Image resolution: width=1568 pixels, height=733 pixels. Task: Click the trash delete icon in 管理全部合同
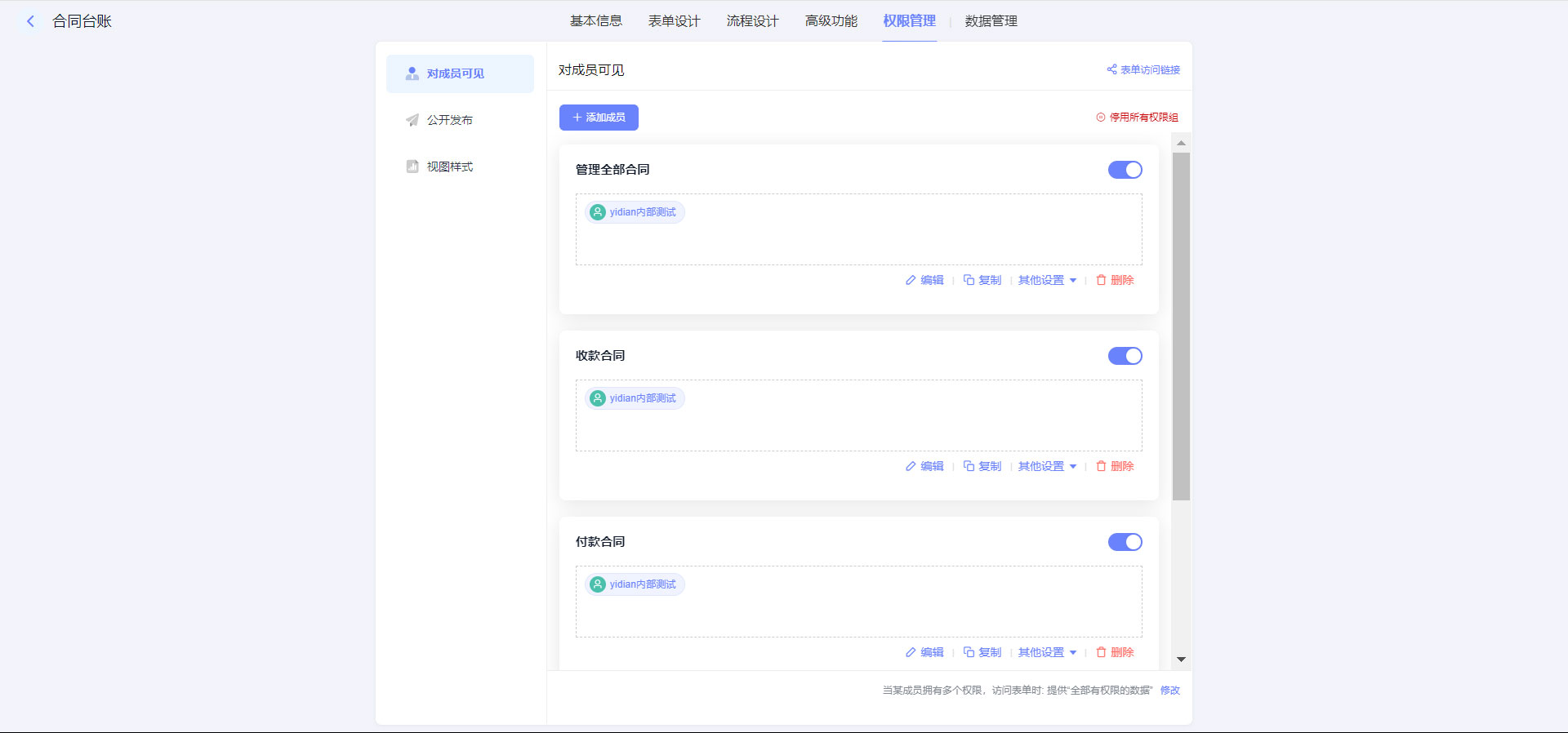point(1101,280)
